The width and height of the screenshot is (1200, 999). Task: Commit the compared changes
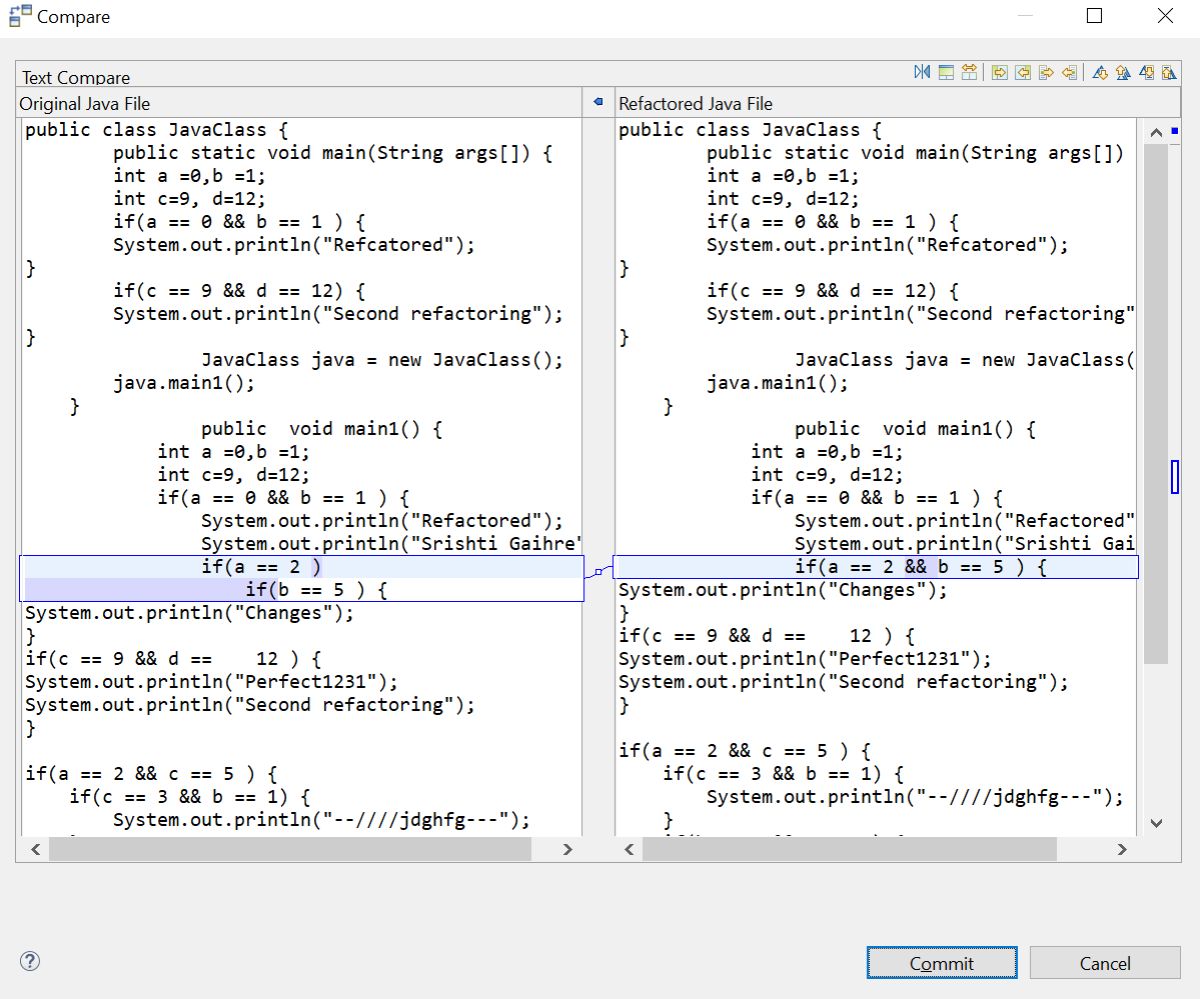pyautogui.click(x=942, y=963)
